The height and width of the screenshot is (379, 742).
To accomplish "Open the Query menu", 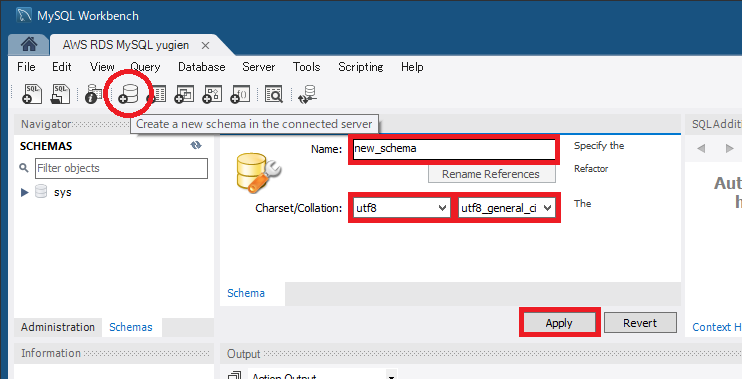I will (x=145, y=67).
